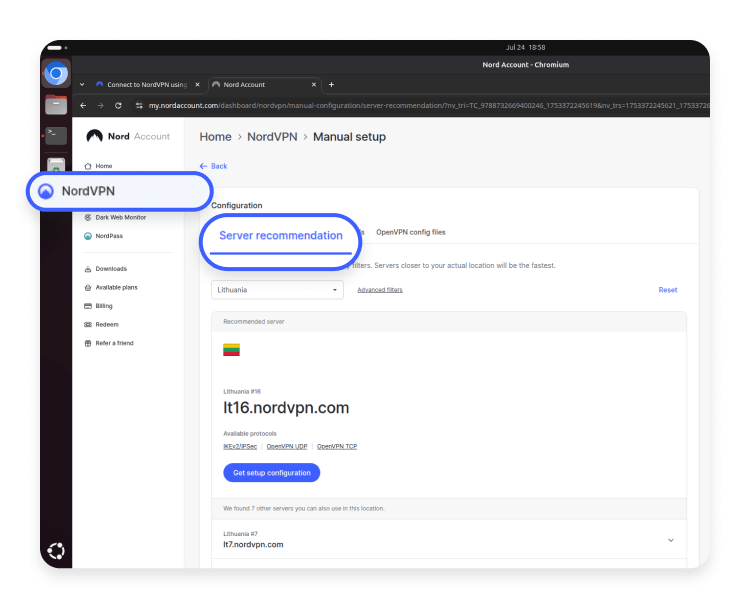Reset the server filters
The image size is (750, 609).
(x=668, y=290)
